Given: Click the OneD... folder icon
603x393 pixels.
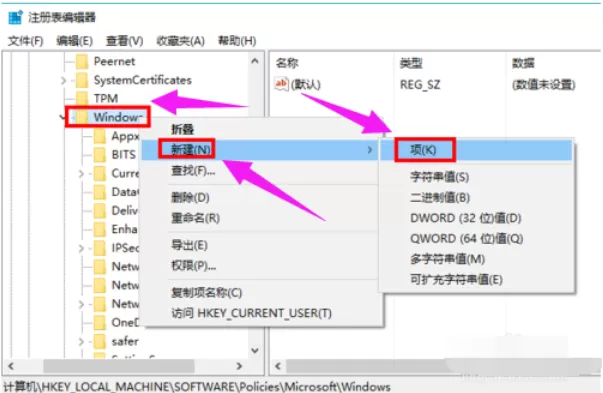Looking at the screenshot, I should tap(100, 322).
